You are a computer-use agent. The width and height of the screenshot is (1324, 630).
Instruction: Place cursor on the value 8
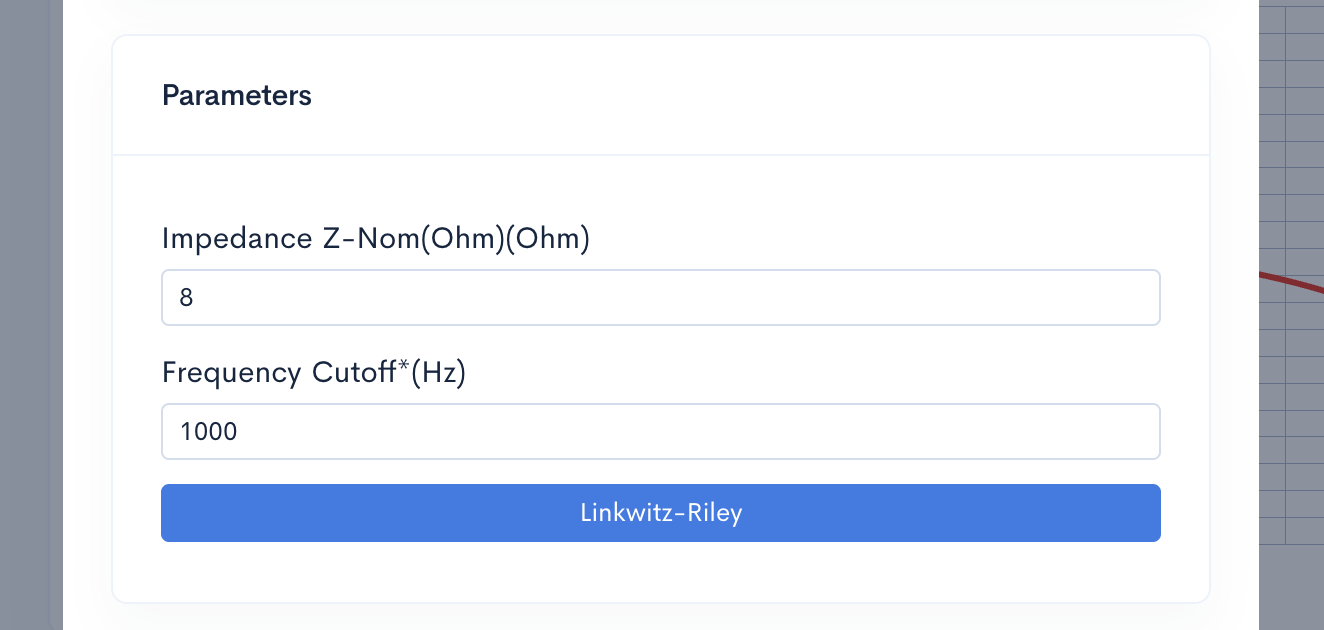tap(187, 298)
